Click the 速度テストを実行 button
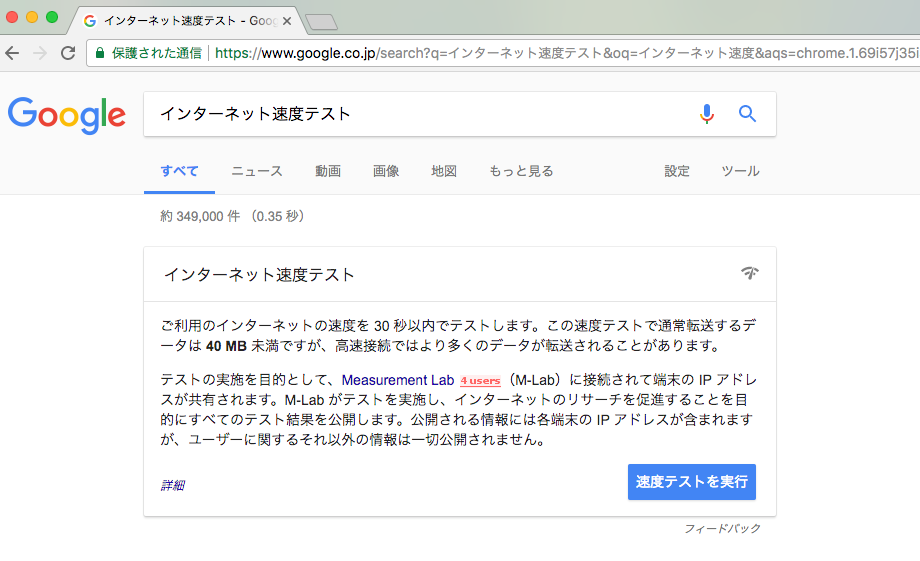920x561 pixels. 692,482
